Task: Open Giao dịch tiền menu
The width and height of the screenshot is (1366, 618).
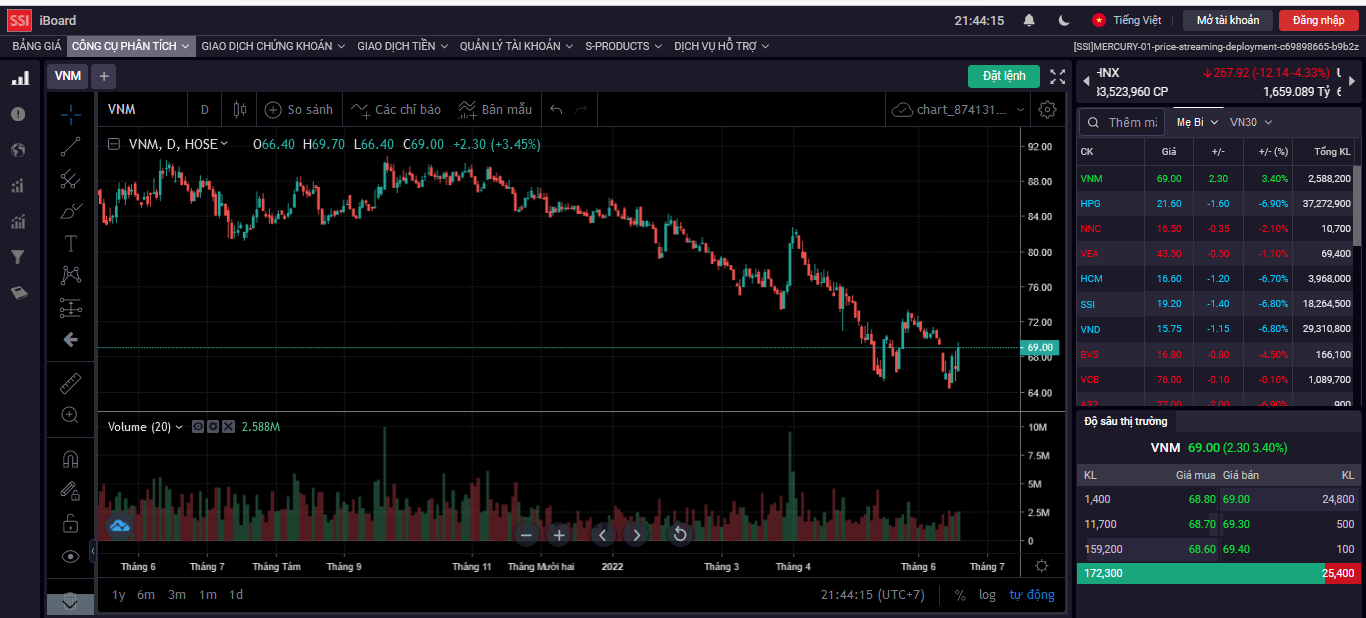Action: tap(403, 46)
